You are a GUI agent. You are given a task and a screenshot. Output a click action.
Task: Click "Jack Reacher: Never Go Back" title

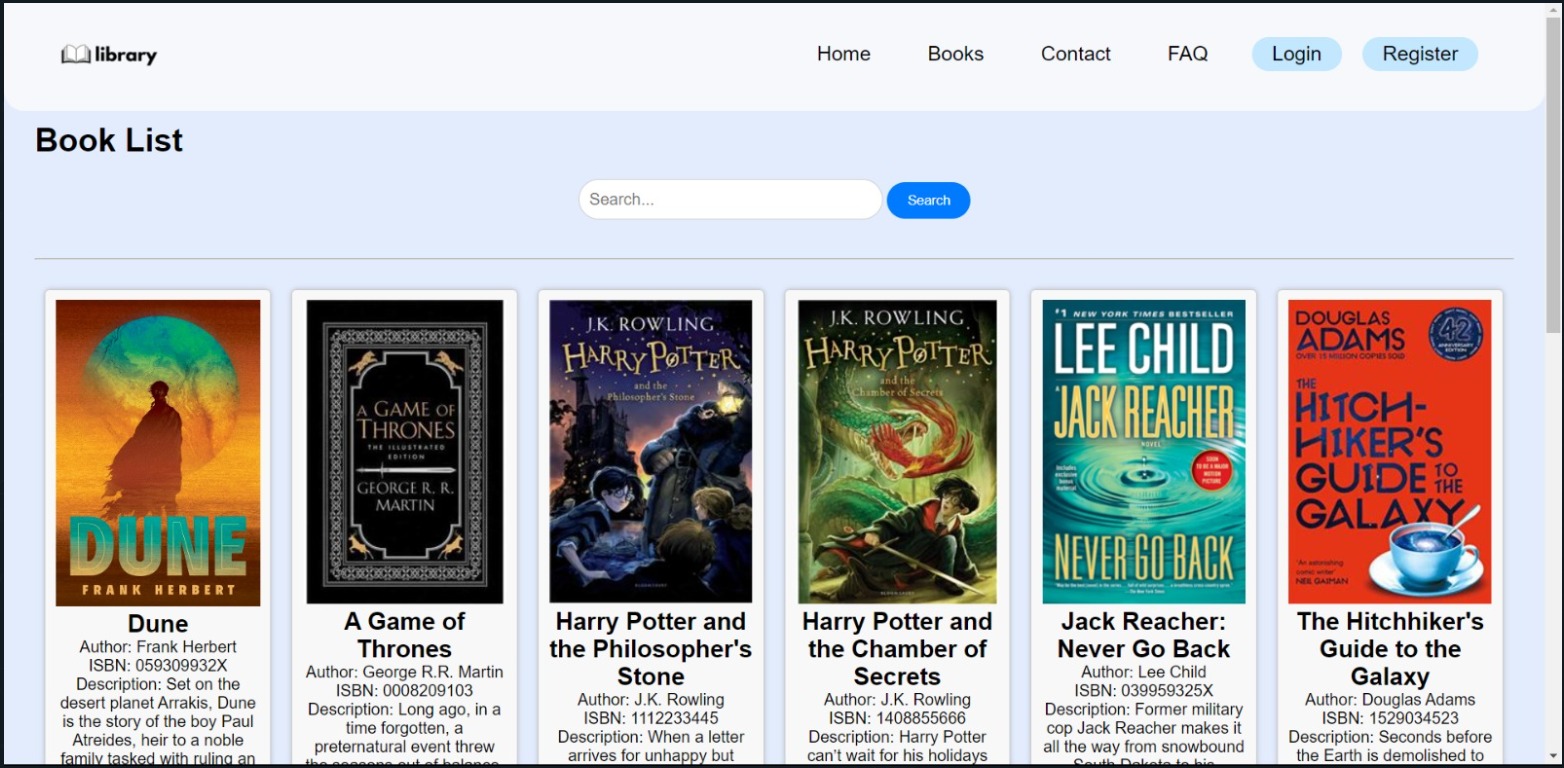1144,635
